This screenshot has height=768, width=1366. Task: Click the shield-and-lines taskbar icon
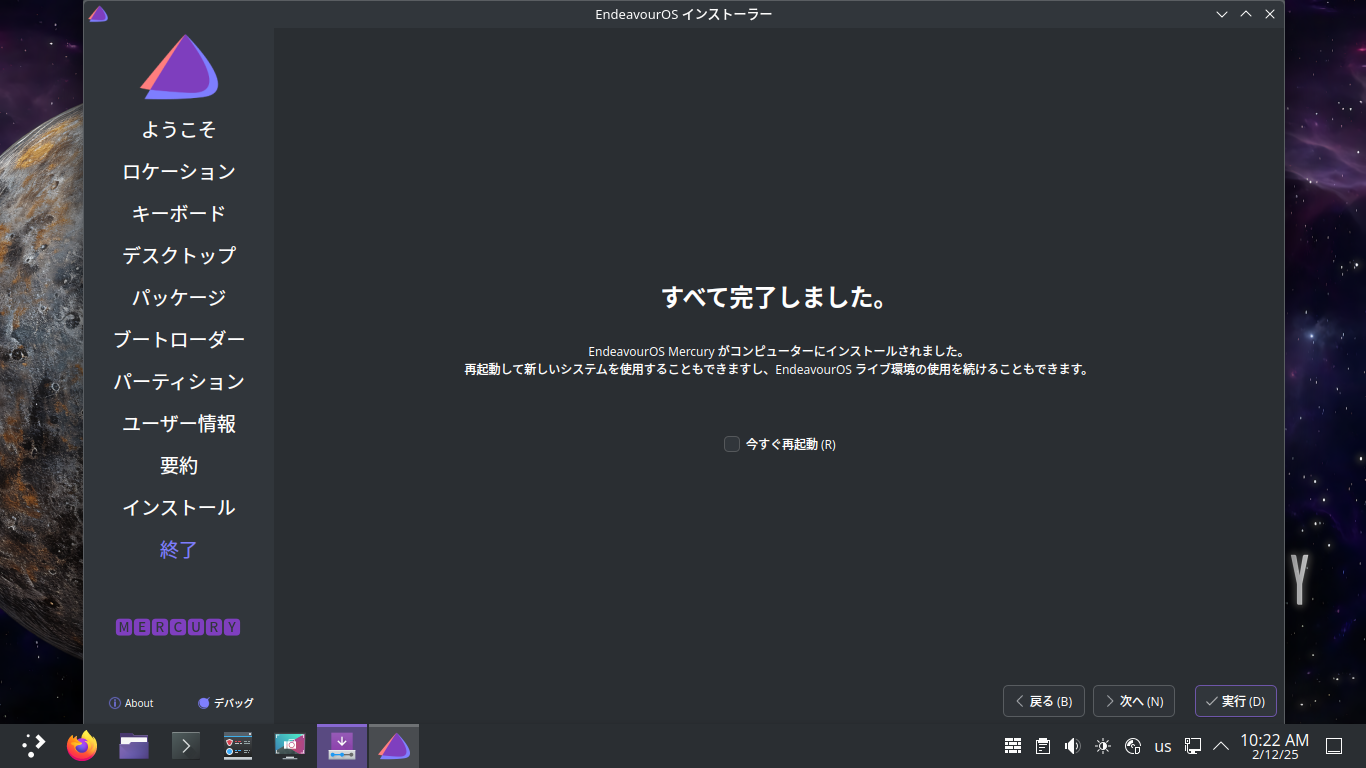[238, 746]
